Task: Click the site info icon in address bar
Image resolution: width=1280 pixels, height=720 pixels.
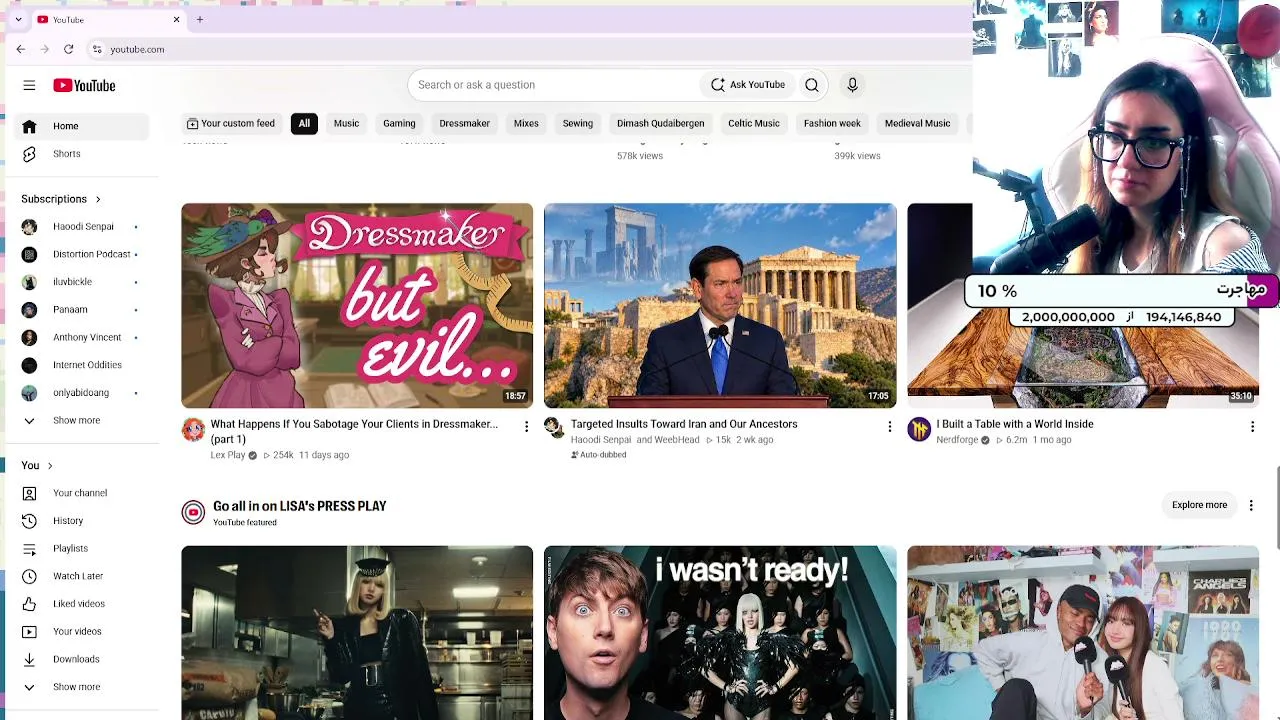Action: (x=97, y=49)
